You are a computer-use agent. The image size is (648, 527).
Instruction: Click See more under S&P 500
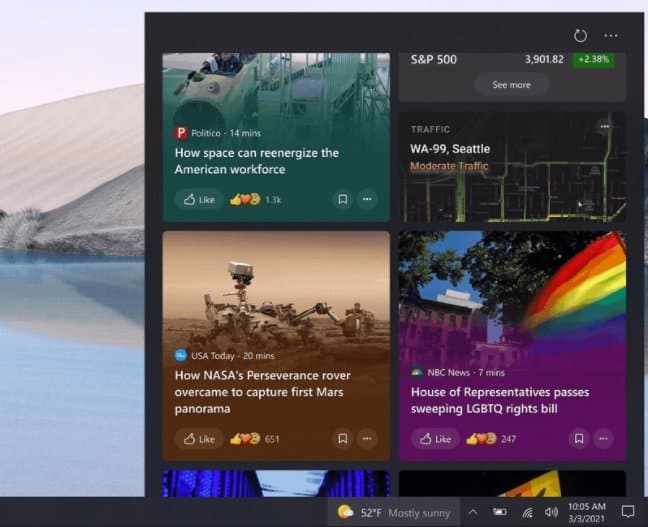(512, 85)
